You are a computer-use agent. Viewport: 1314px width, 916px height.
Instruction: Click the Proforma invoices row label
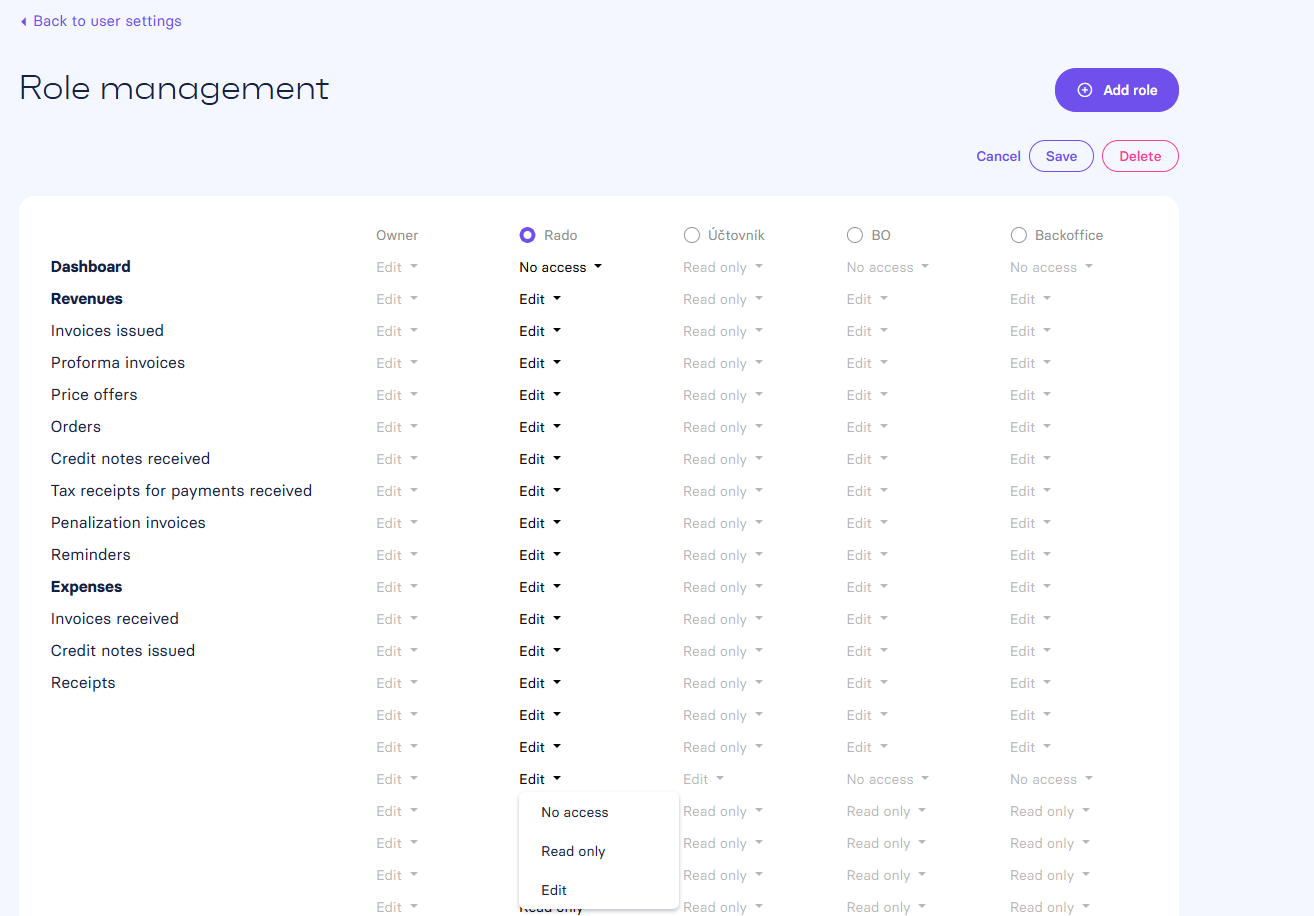pyautogui.click(x=118, y=363)
